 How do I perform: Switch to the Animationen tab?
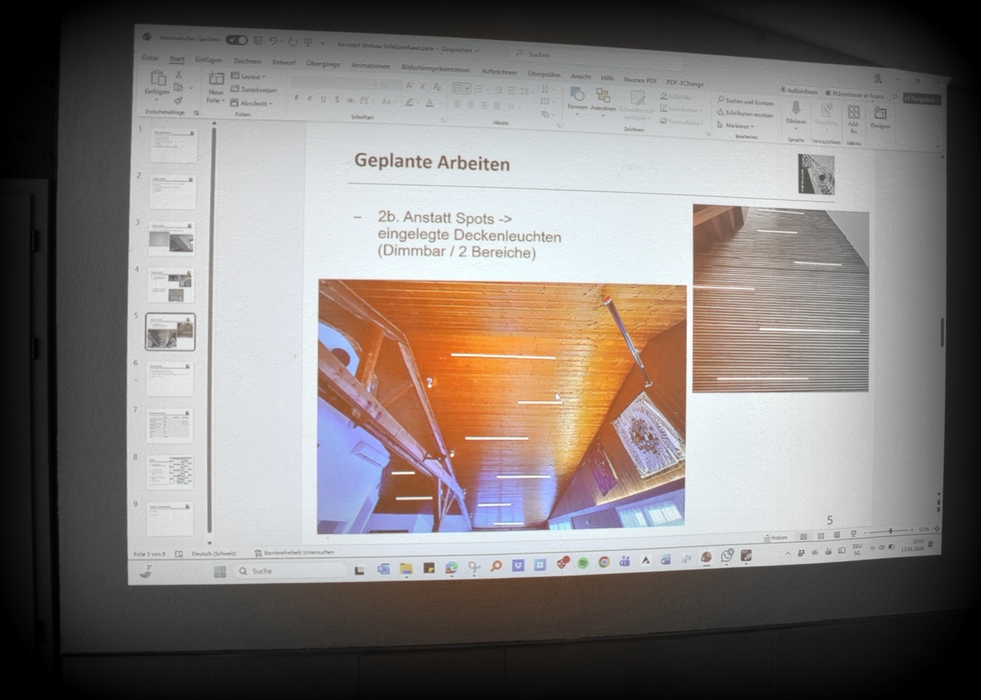(x=371, y=65)
